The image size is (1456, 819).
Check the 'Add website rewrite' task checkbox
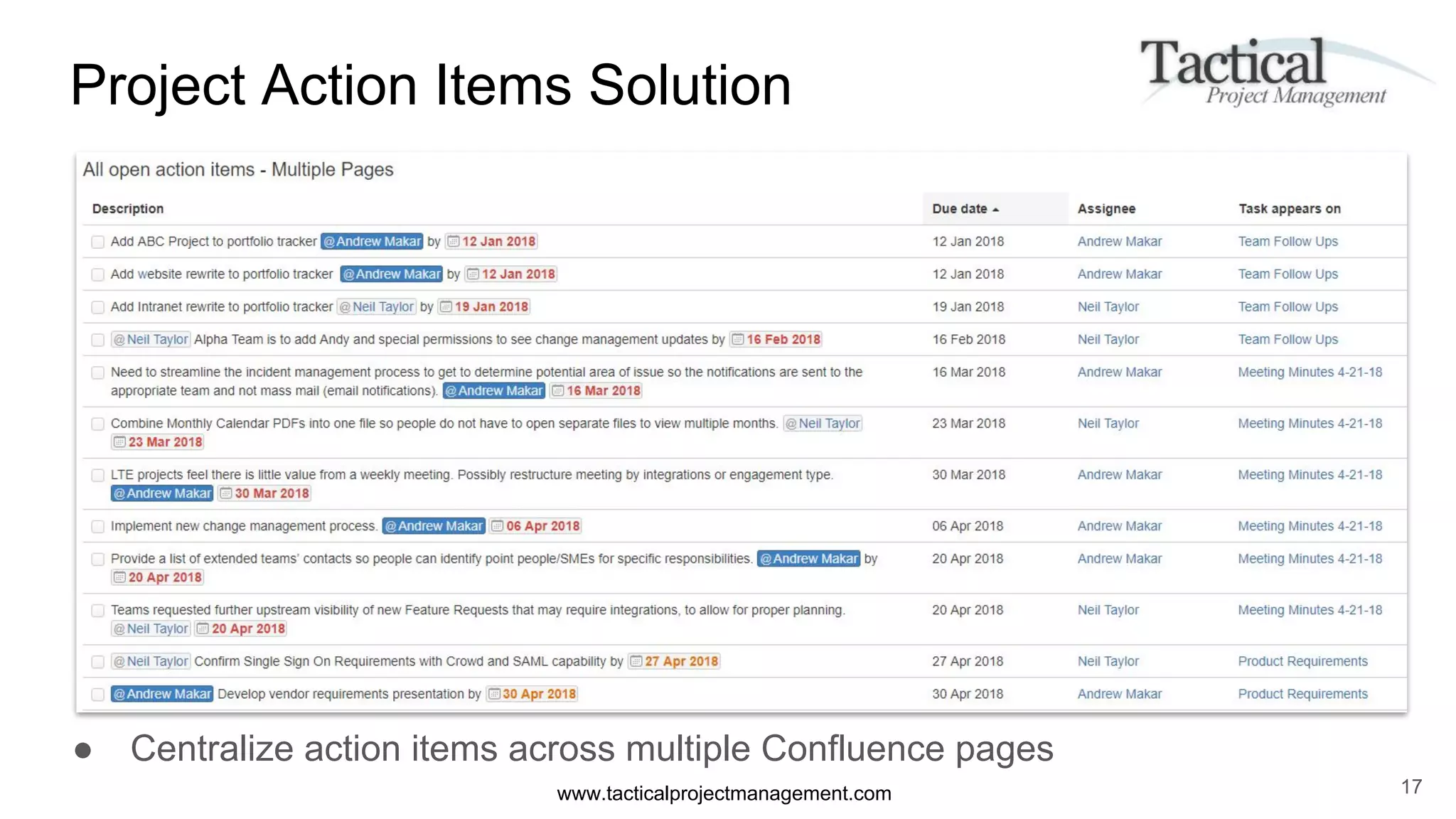(x=98, y=275)
